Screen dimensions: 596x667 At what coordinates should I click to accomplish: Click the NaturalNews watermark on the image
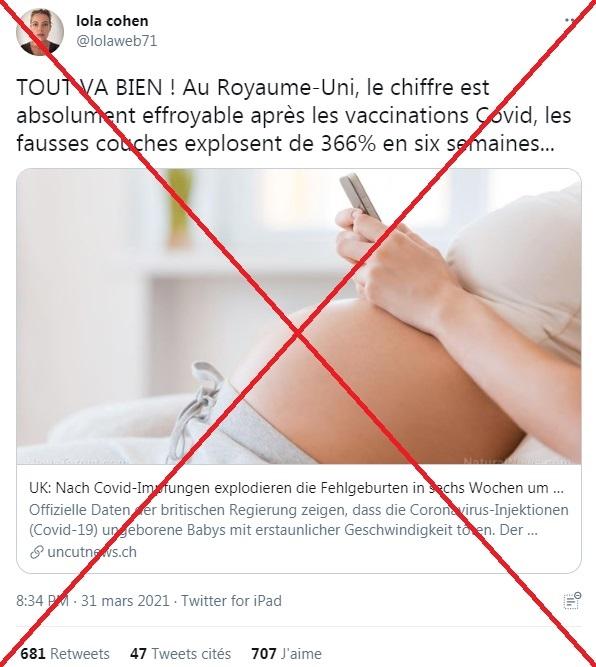[516, 461]
